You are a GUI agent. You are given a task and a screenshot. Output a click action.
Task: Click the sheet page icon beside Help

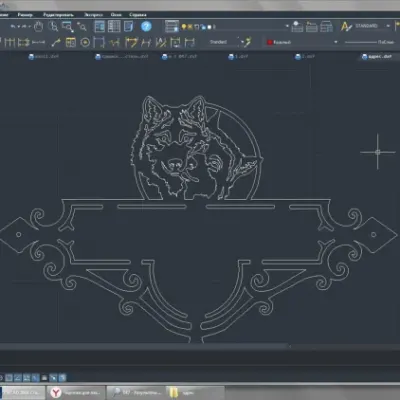(x=128, y=26)
